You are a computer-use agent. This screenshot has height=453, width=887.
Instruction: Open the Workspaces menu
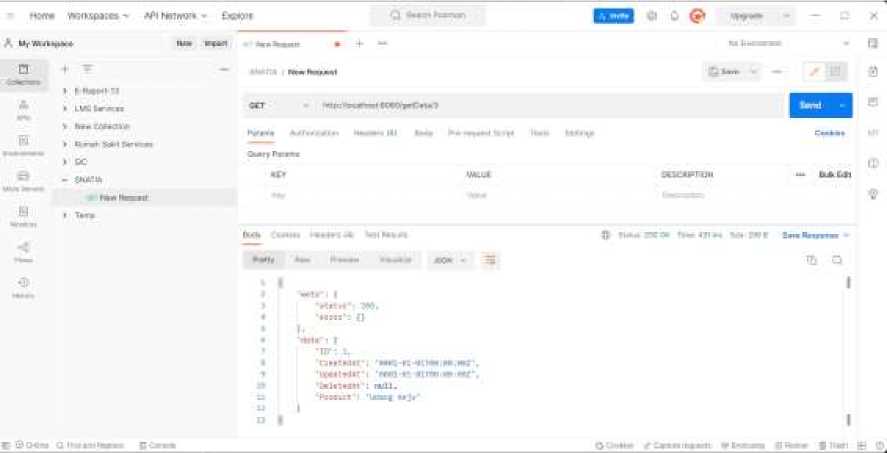pyautogui.click(x=97, y=16)
